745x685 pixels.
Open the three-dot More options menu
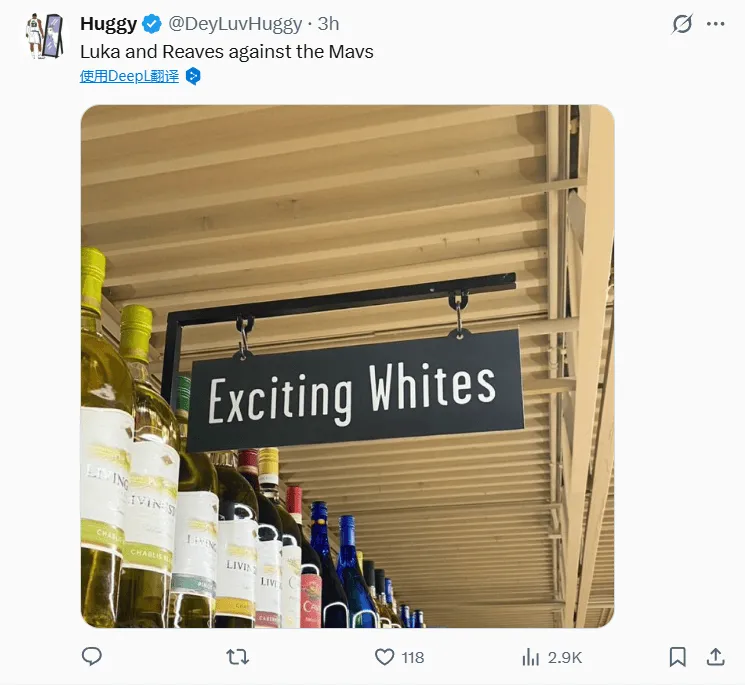coord(715,24)
